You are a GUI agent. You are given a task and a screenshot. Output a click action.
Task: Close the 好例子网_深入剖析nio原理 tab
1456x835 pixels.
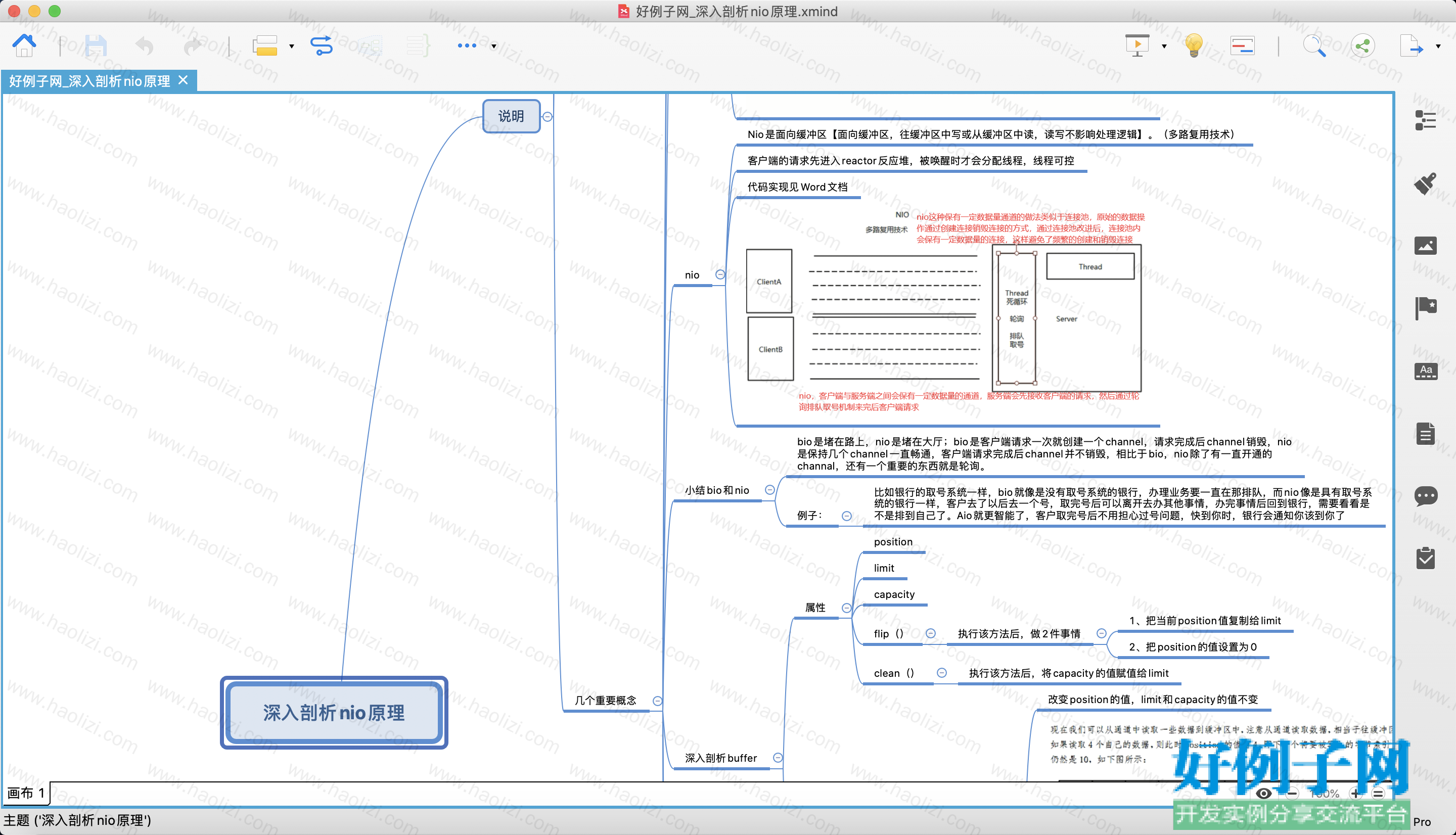[183, 80]
